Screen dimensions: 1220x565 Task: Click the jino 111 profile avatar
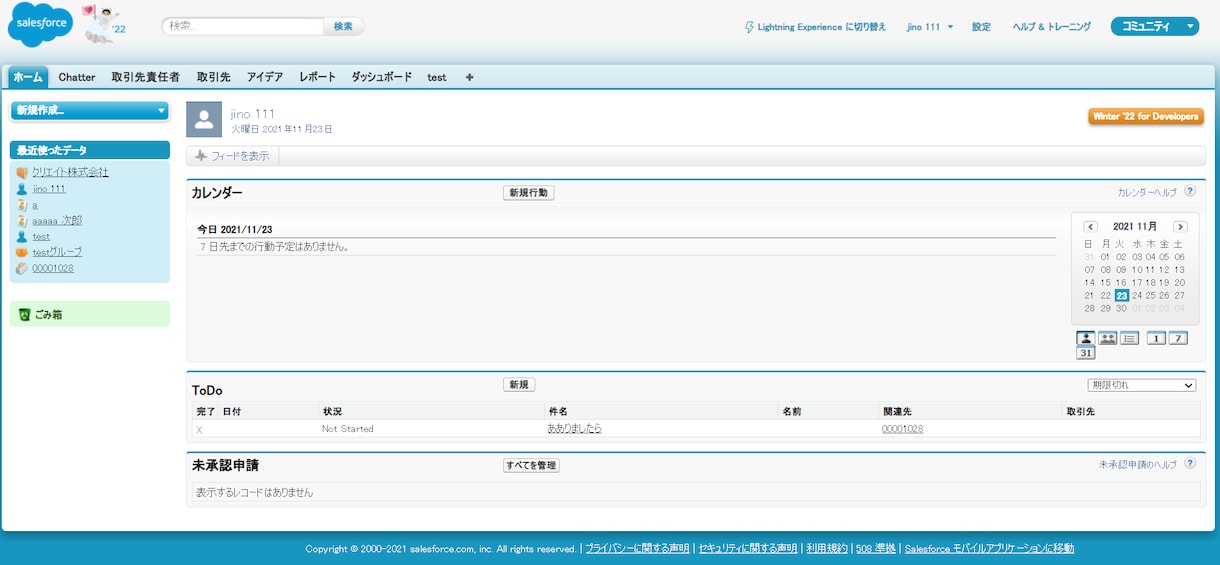(204, 119)
